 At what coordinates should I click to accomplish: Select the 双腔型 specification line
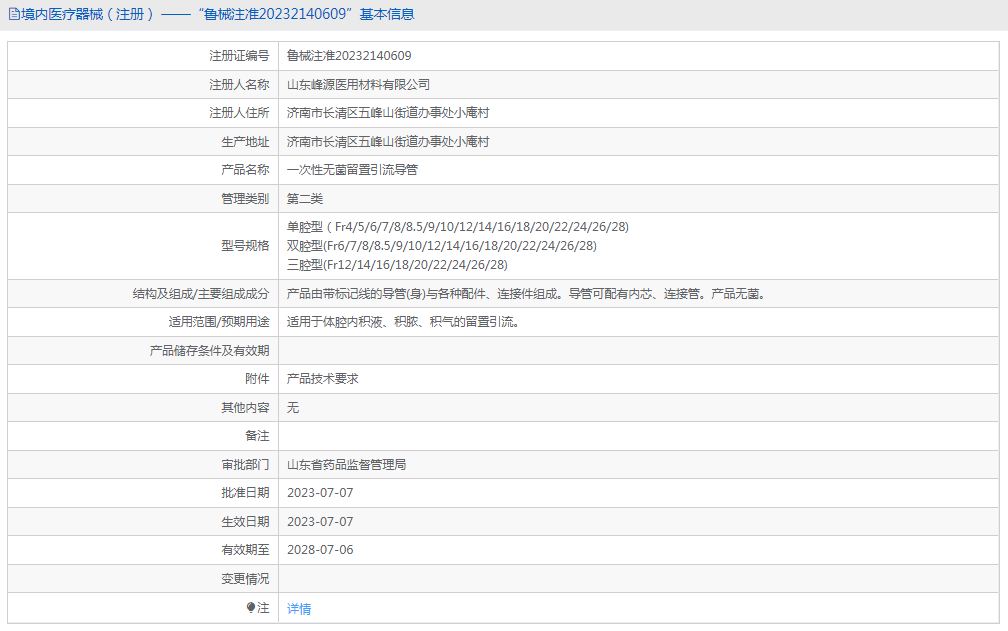[442, 245]
